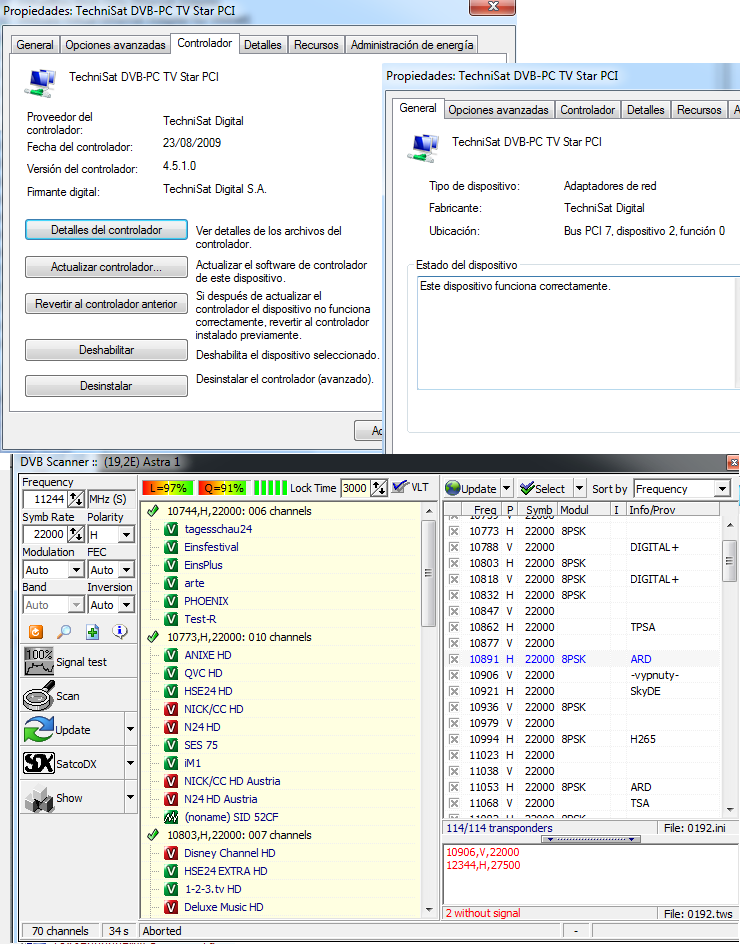Switch to the Controlador tab in right window
Viewport: 744px width, 944px height.
coord(587,110)
